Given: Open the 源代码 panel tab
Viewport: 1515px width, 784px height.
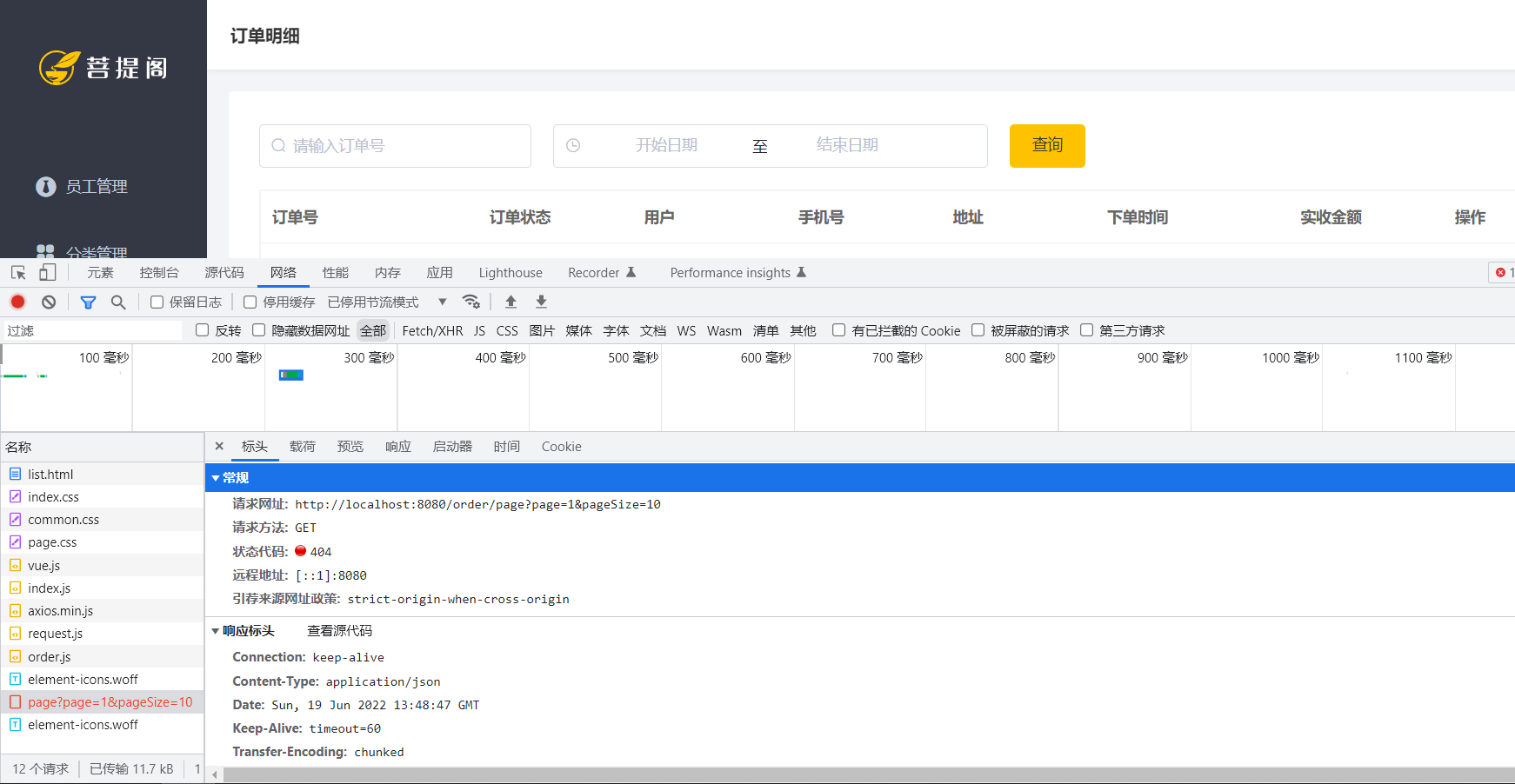Looking at the screenshot, I should (x=224, y=272).
